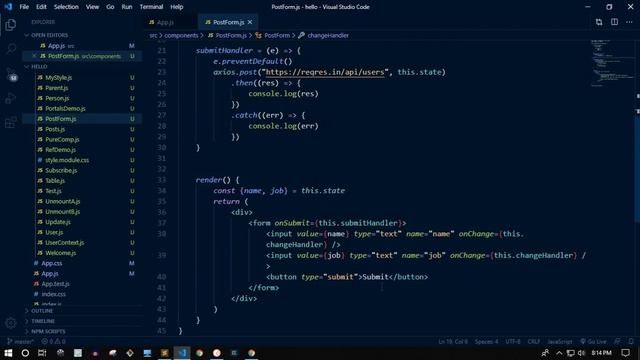640x360 pixels.
Task: Click the Ln/Col cursor position indicator
Action: point(453,342)
